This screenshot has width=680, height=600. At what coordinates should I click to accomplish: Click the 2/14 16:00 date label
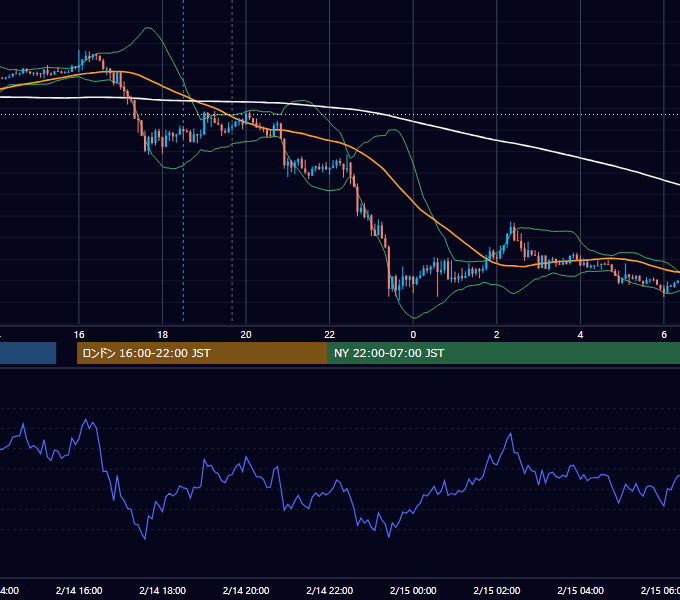(x=79, y=590)
